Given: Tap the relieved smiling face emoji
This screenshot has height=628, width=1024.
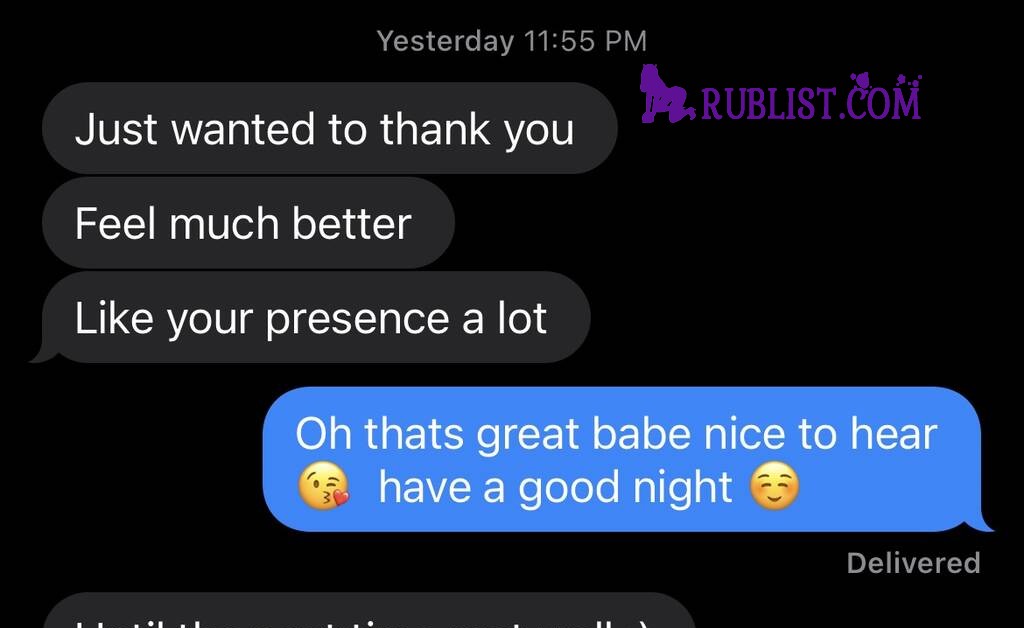Looking at the screenshot, I should click(x=775, y=486).
